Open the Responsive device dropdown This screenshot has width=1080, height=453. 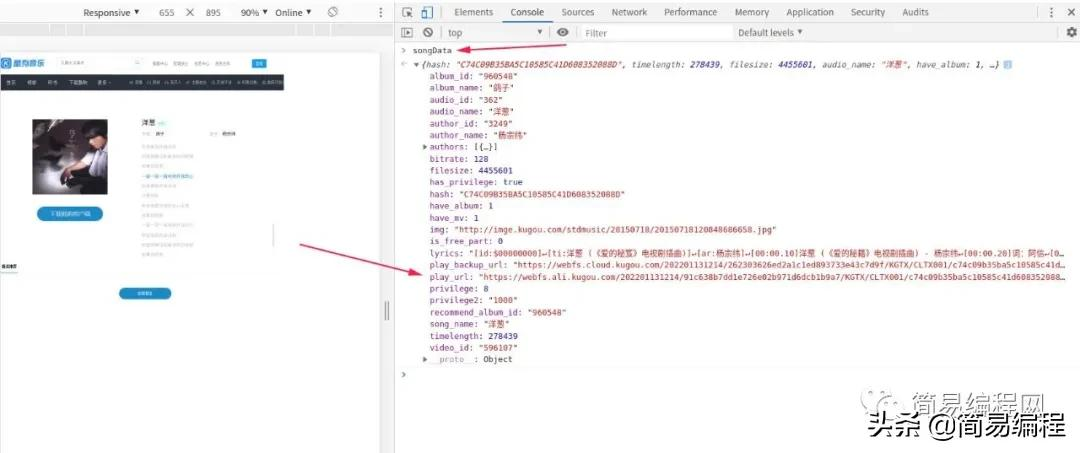click(x=112, y=12)
